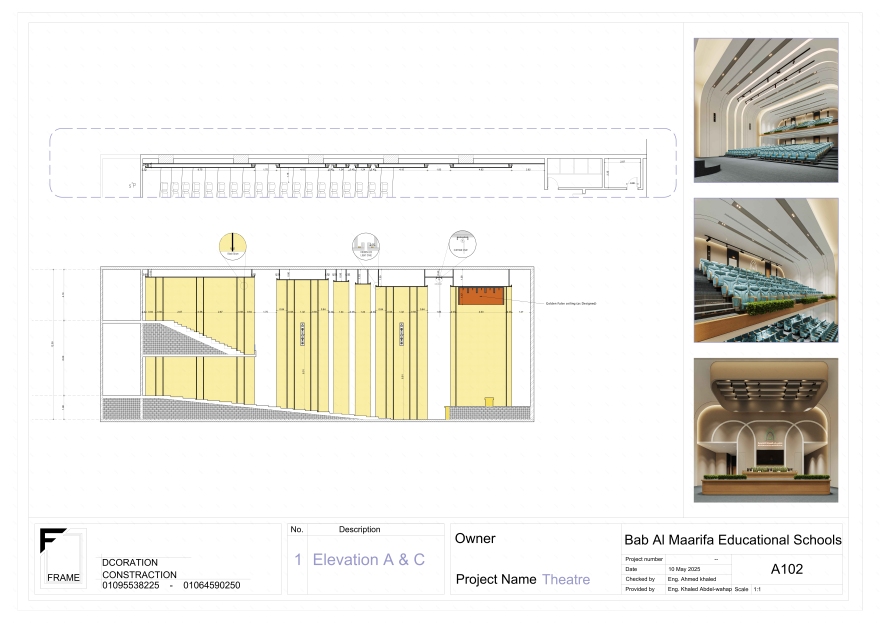Click the middle circular detail callout
This screenshot has height=623, width=880.
click(x=365, y=245)
